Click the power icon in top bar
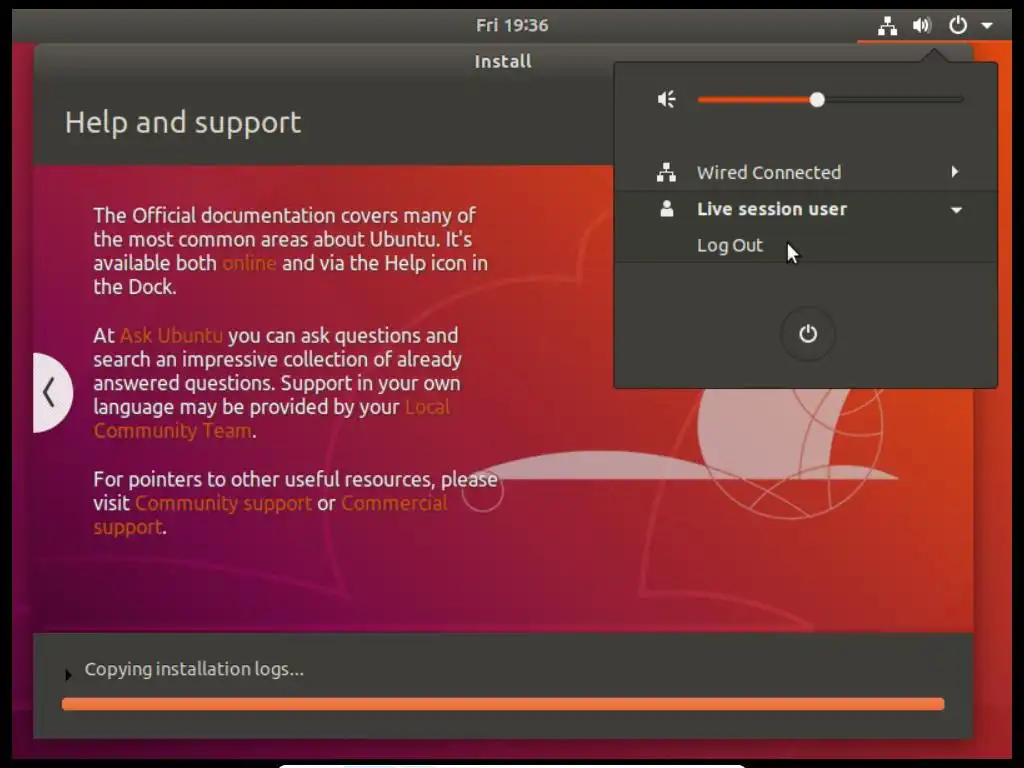 click(x=957, y=25)
